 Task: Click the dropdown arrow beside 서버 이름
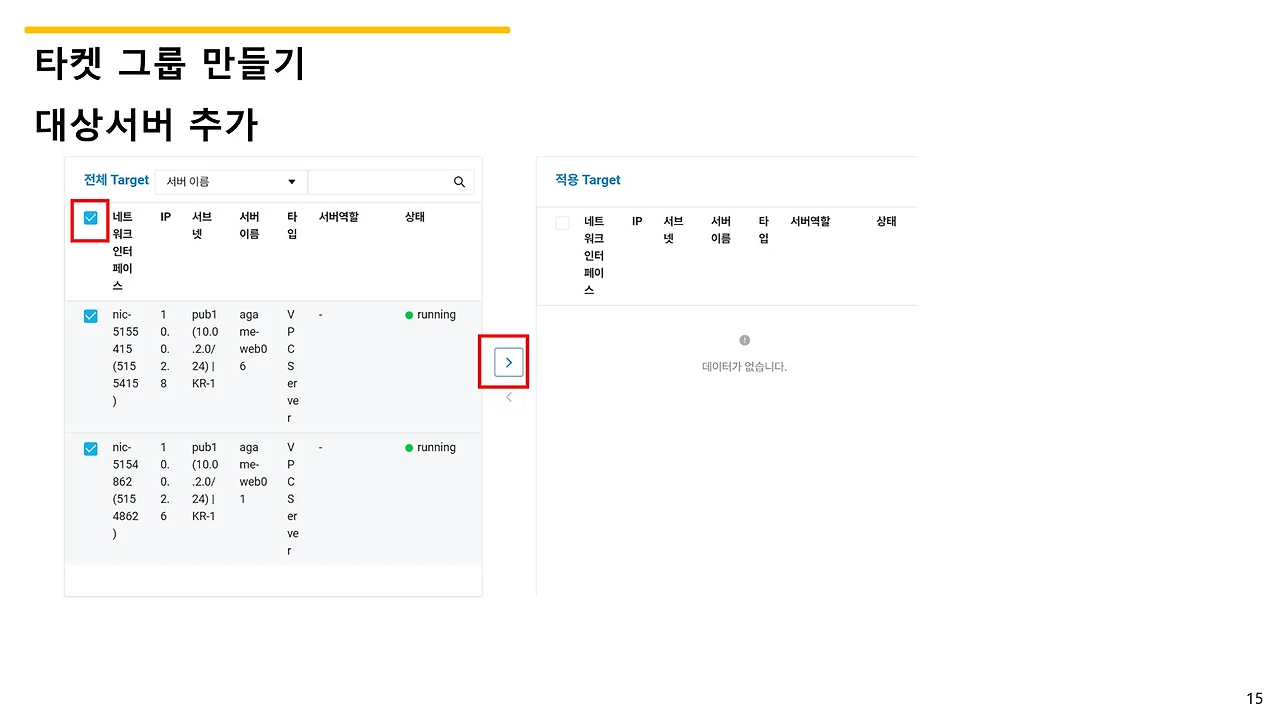(293, 181)
